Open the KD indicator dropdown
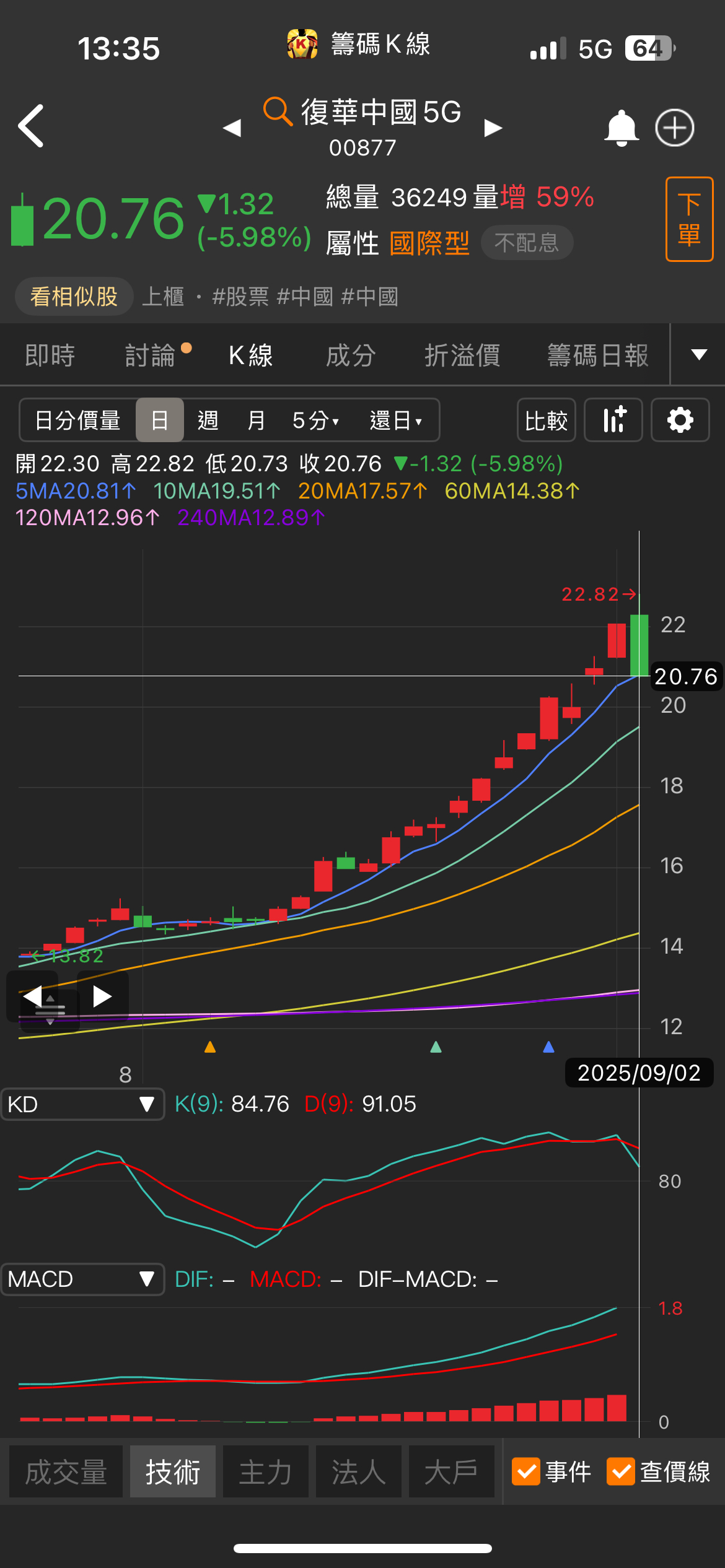 (82, 1104)
